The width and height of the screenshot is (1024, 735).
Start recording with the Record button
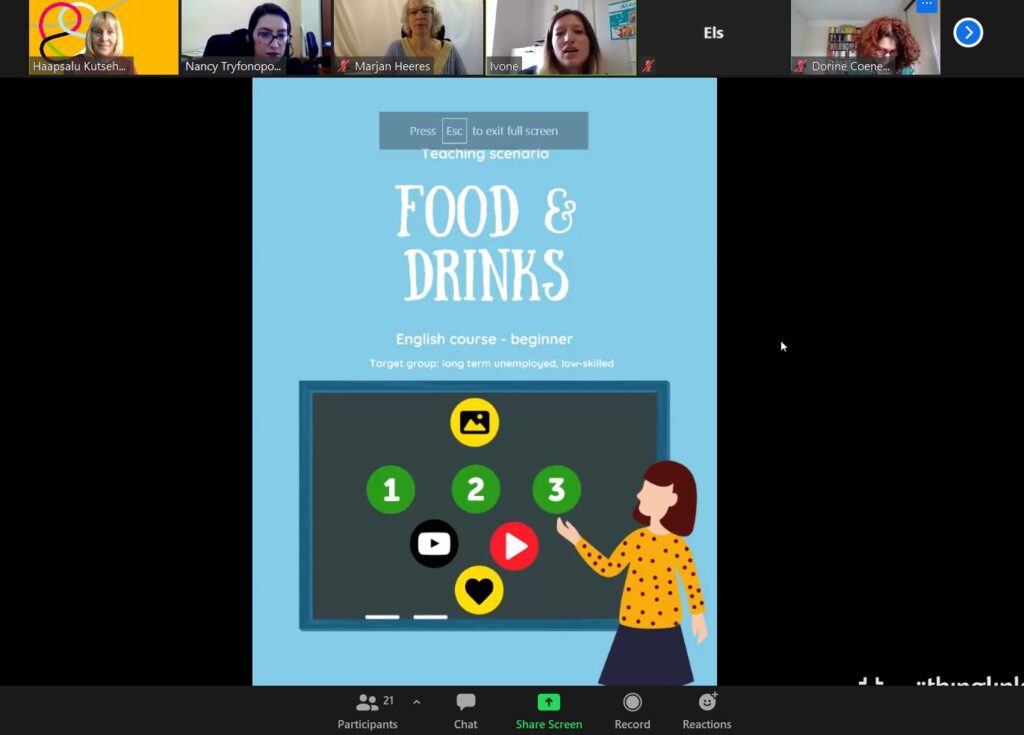(631, 711)
